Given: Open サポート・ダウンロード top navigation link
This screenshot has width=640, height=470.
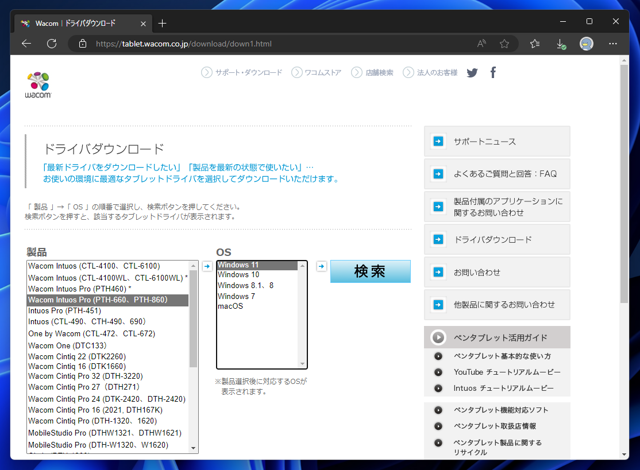Looking at the screenshot, I should tap(242, 73).
